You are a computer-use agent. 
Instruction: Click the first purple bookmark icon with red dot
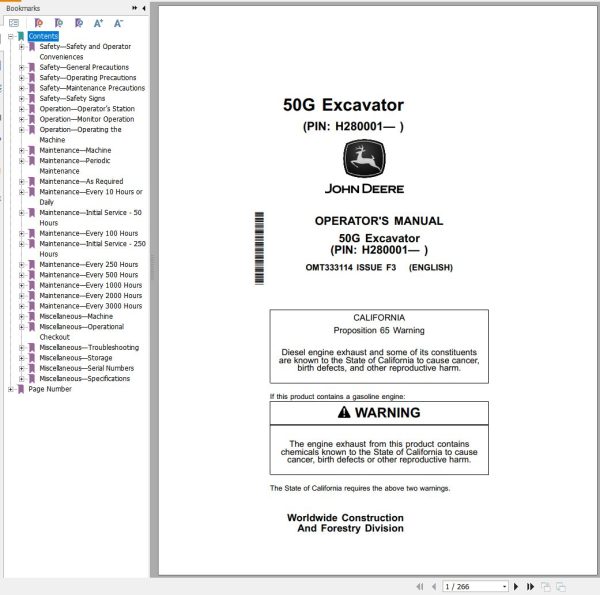(39, 23)
